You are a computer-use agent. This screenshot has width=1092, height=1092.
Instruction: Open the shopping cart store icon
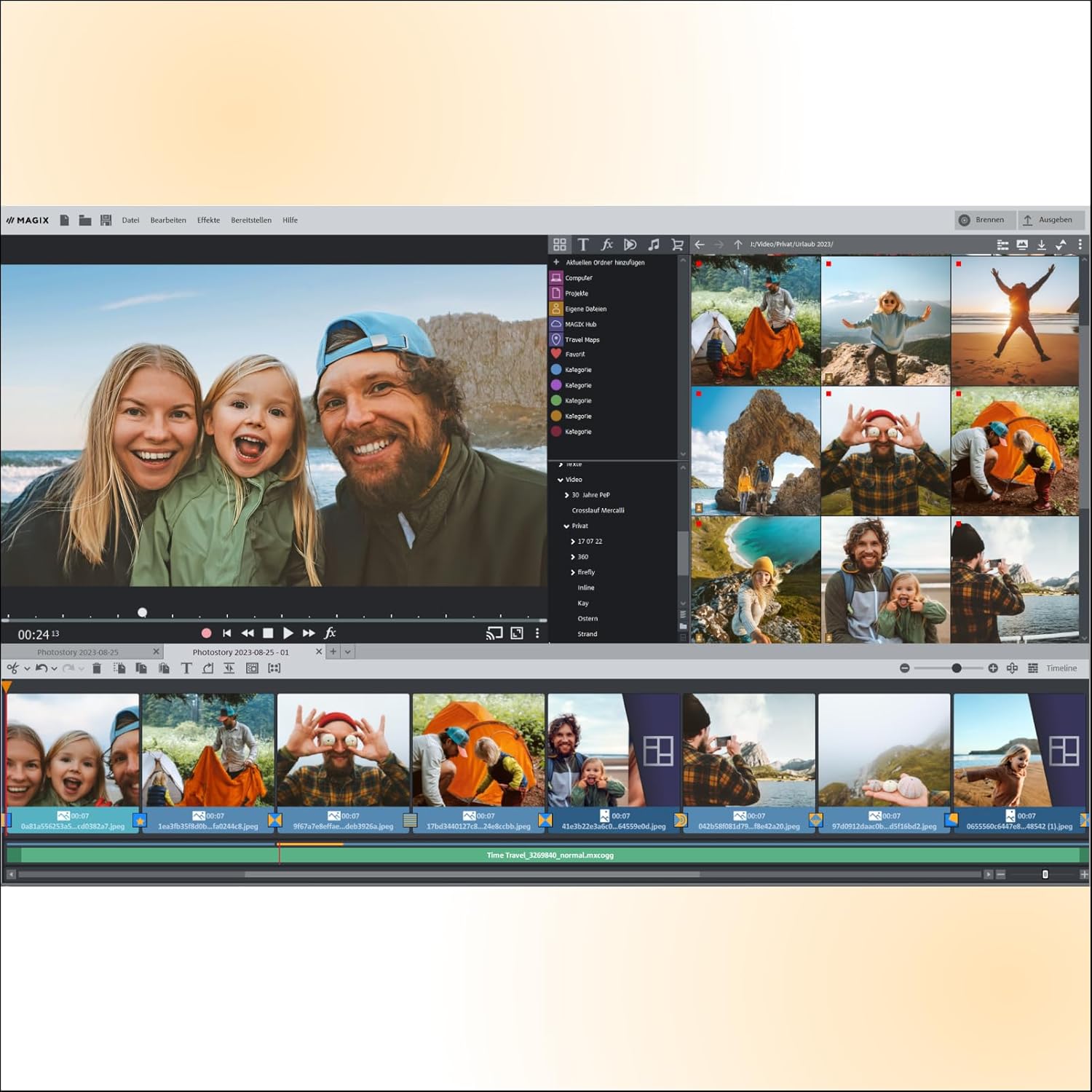pos(677,245)
